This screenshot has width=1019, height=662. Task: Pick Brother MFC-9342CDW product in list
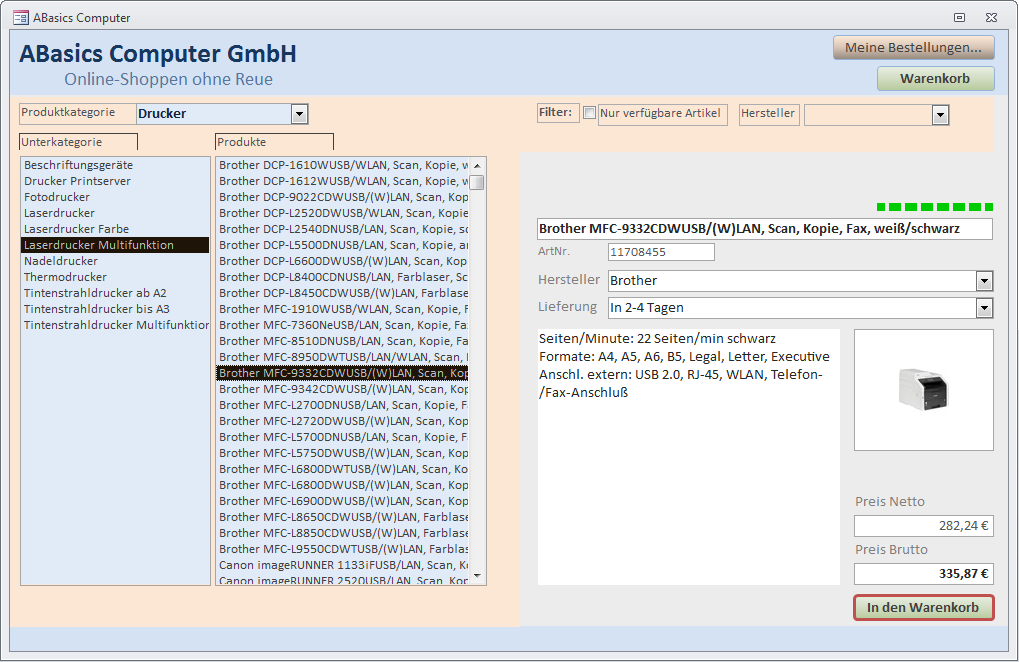343,389
